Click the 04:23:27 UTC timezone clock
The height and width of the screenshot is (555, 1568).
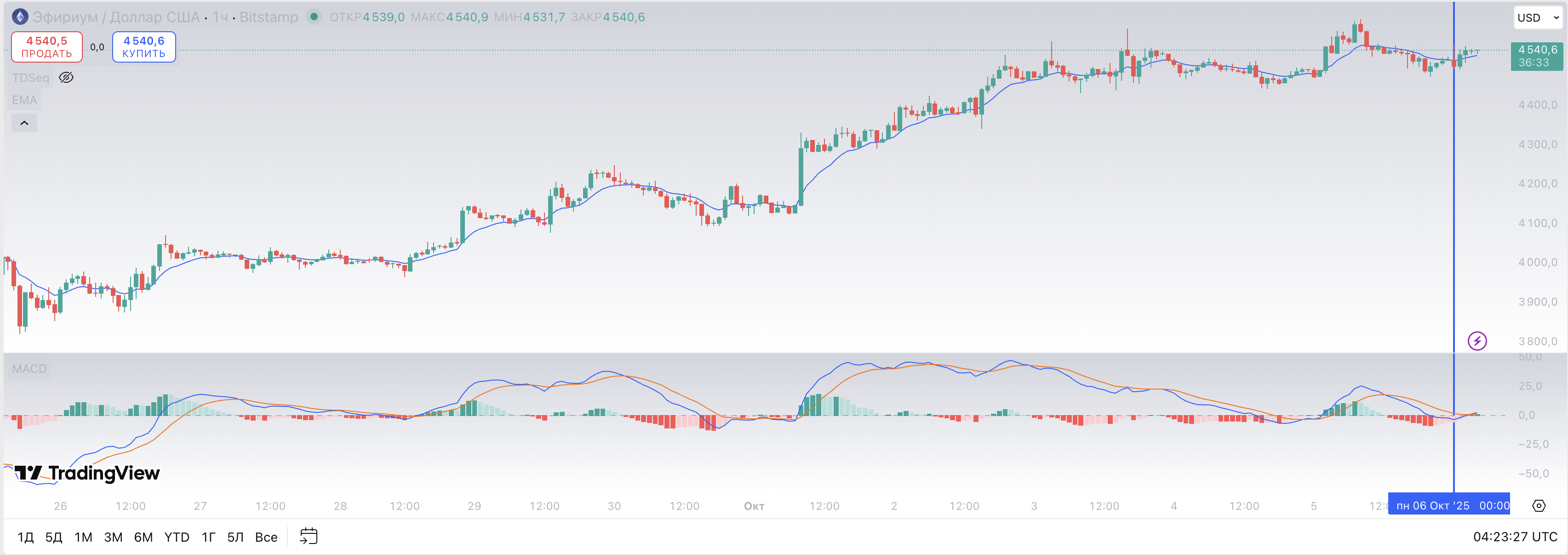tap(1515, 537)
